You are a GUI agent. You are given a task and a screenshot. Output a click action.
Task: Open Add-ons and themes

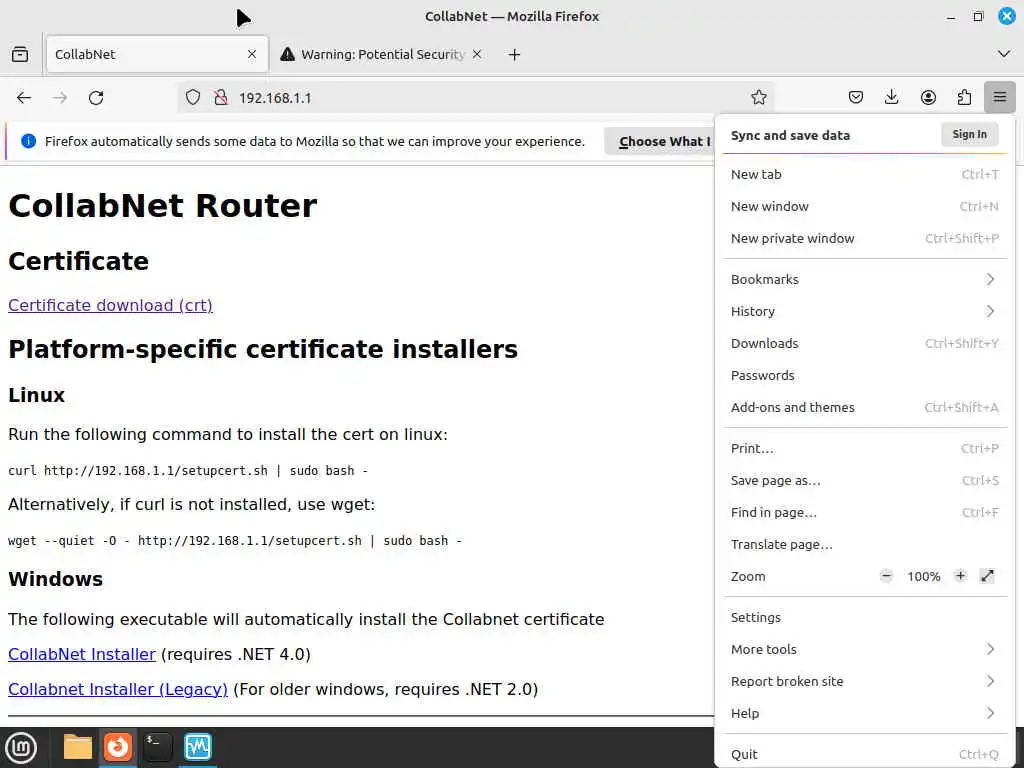pos(865,408)
